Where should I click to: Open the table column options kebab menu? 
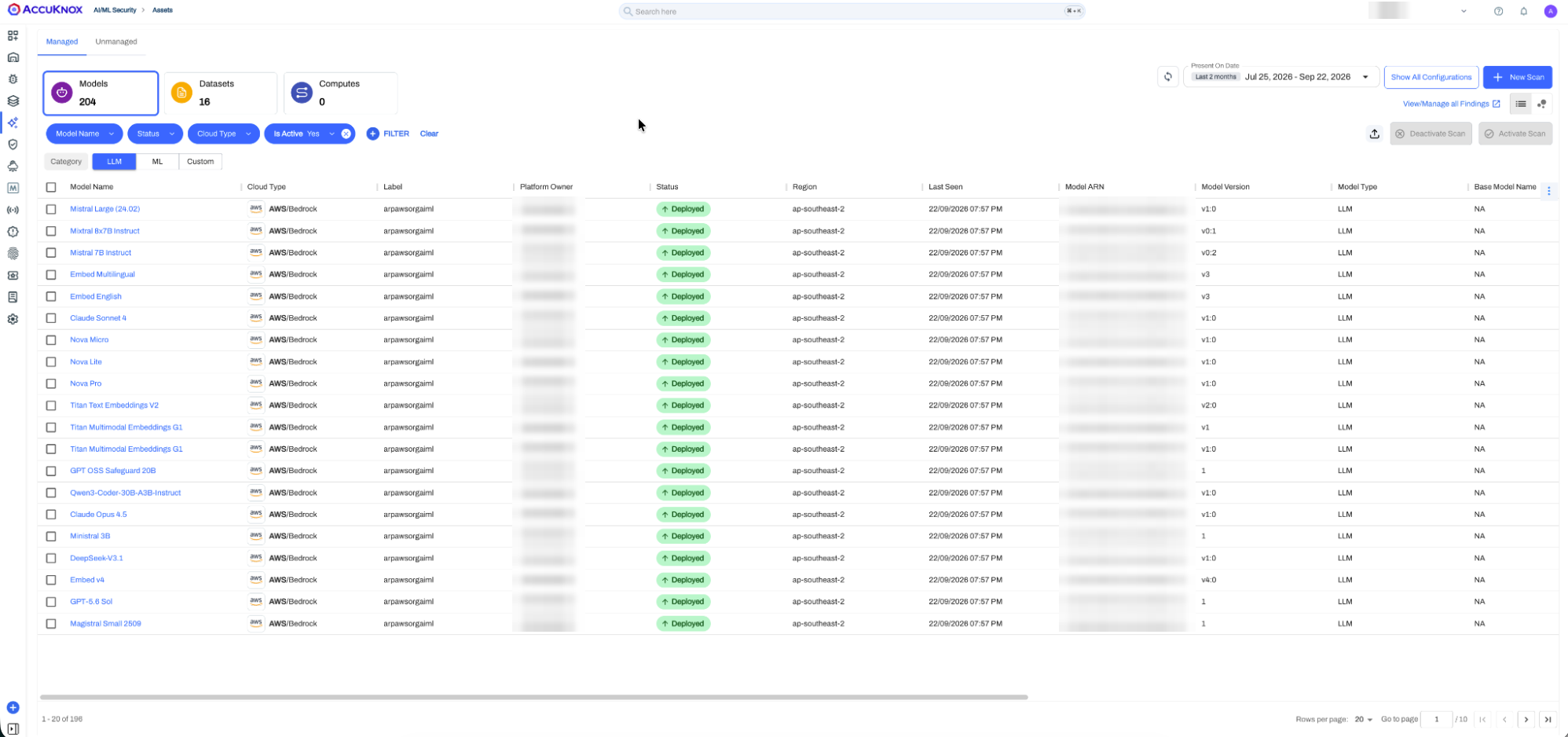[1548, 191]
